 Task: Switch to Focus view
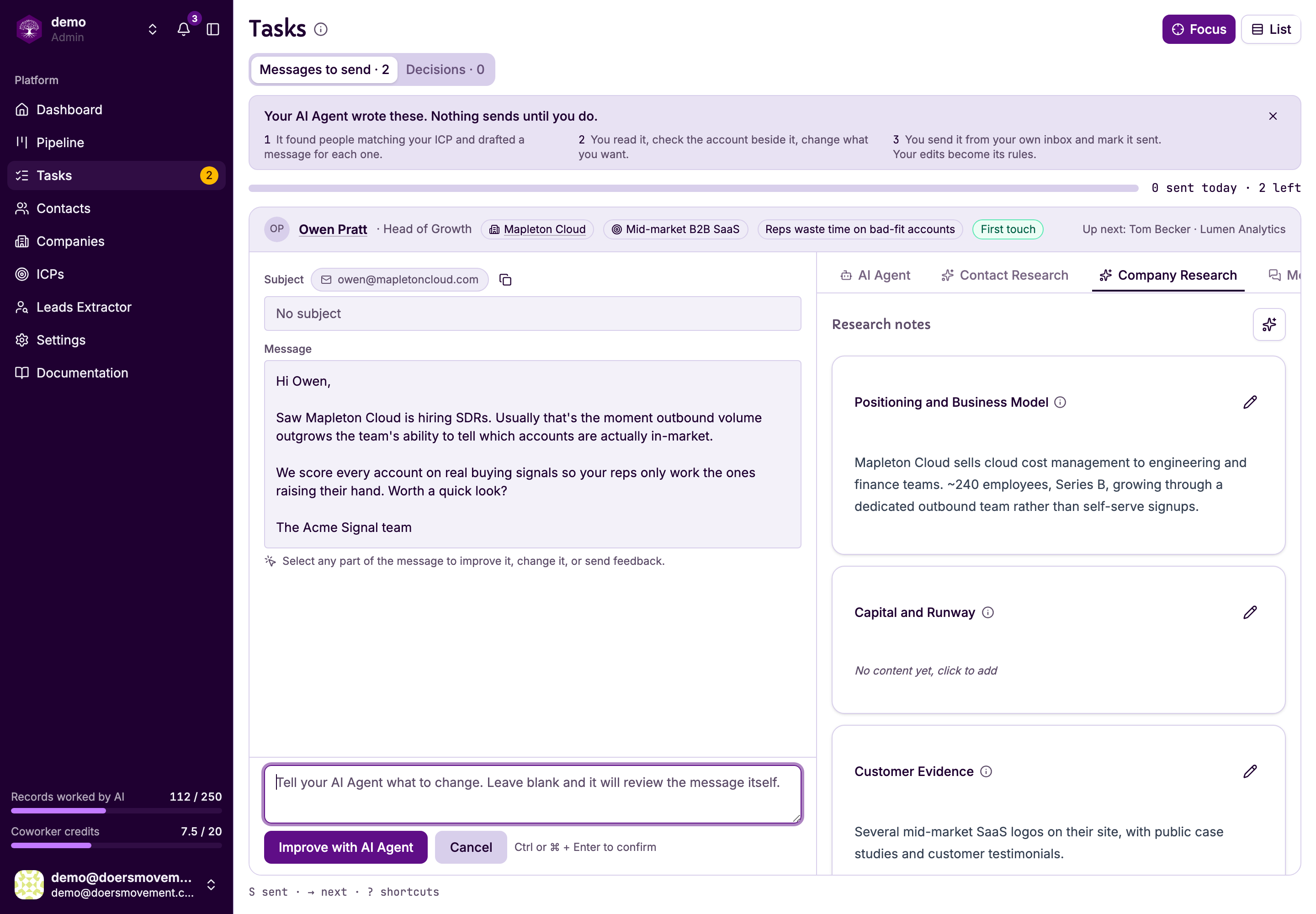pos(1198,29)
